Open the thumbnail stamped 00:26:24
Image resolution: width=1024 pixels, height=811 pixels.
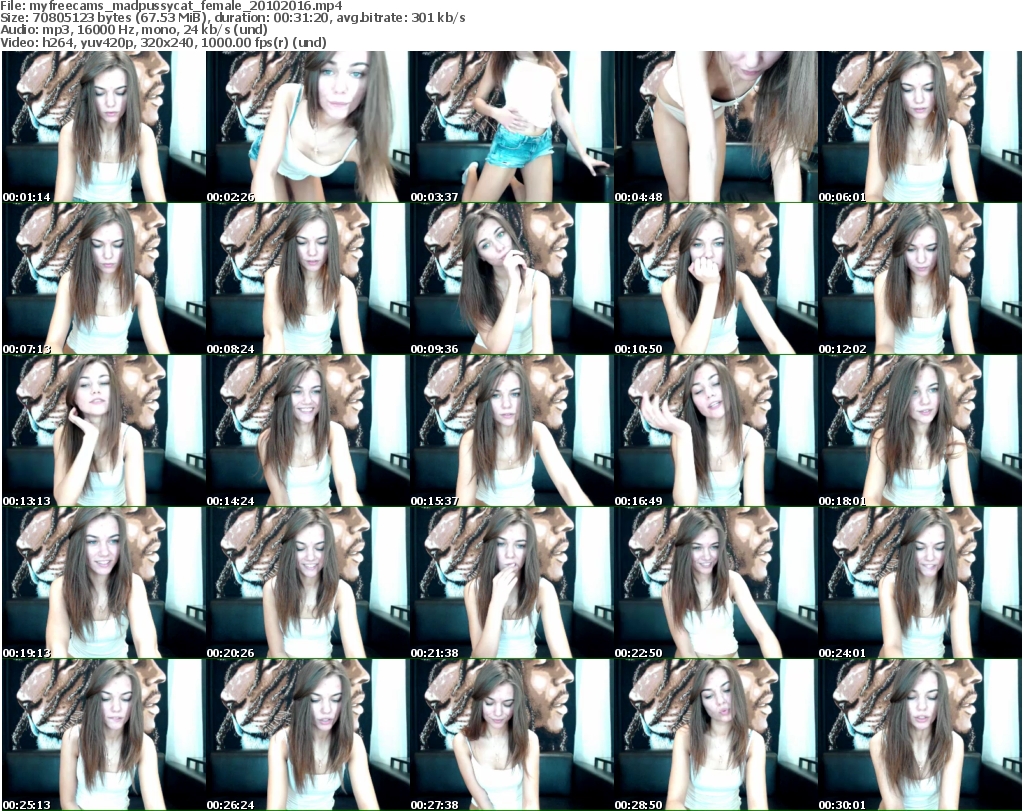[308, 735]
